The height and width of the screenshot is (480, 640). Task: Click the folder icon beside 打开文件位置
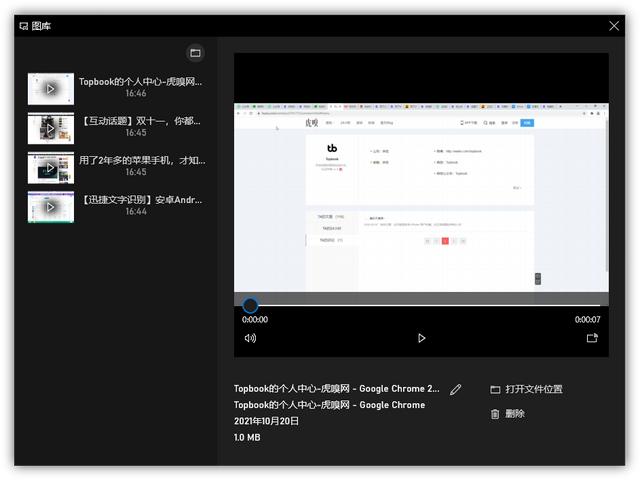coord(495,389)
